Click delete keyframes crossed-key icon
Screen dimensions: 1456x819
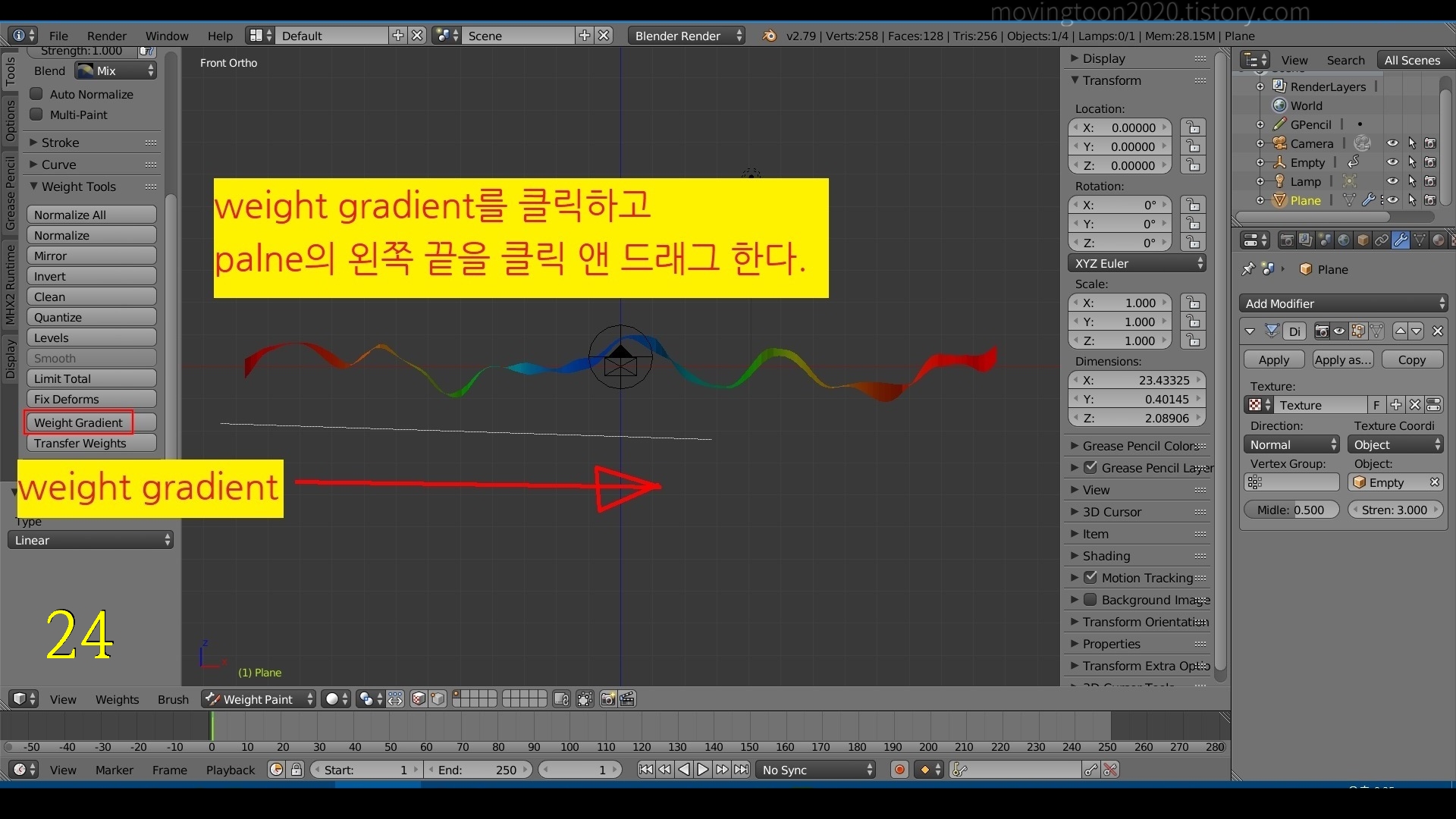point(1110,770)
